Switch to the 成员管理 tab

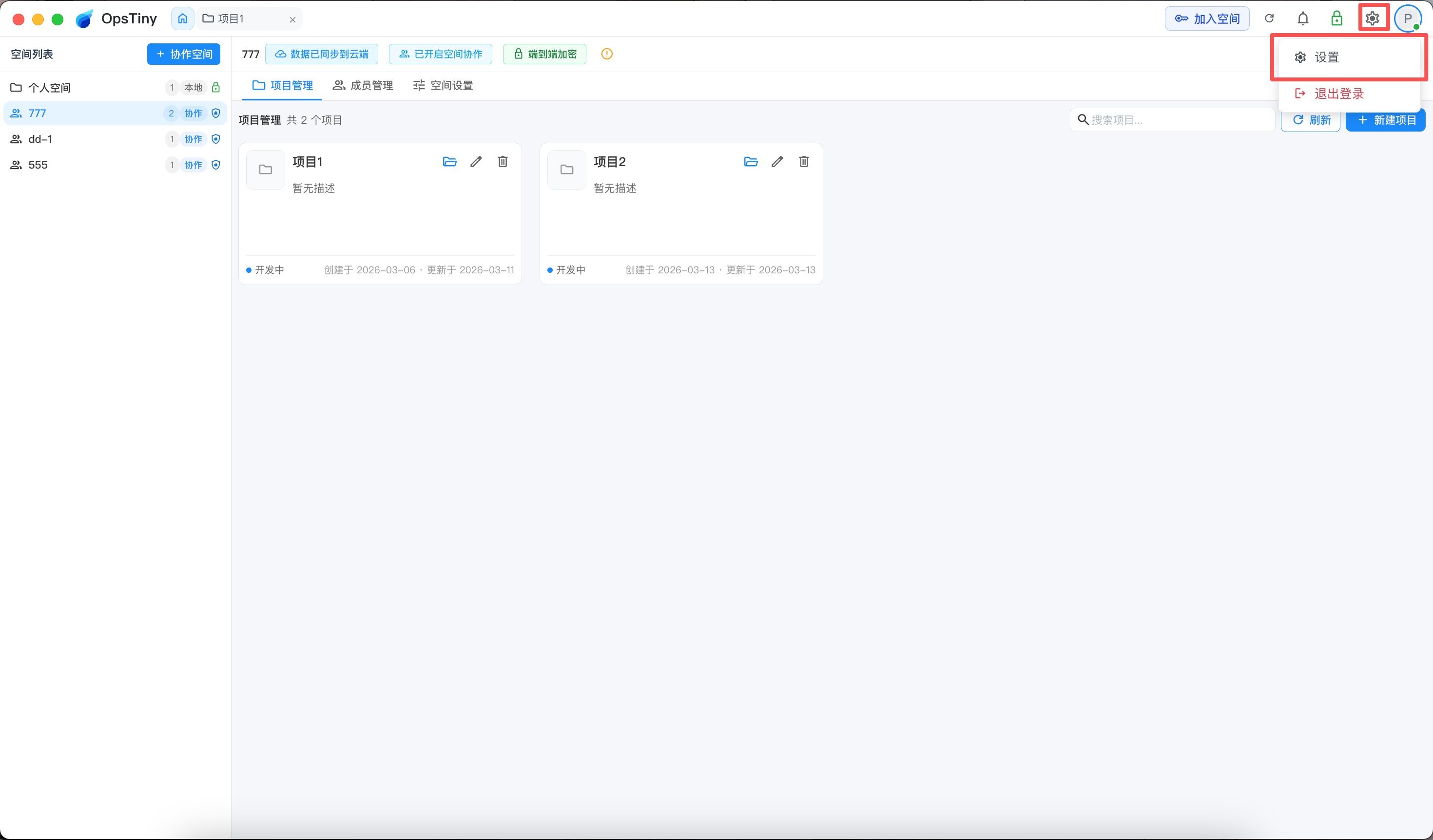(x=363, y=85)
